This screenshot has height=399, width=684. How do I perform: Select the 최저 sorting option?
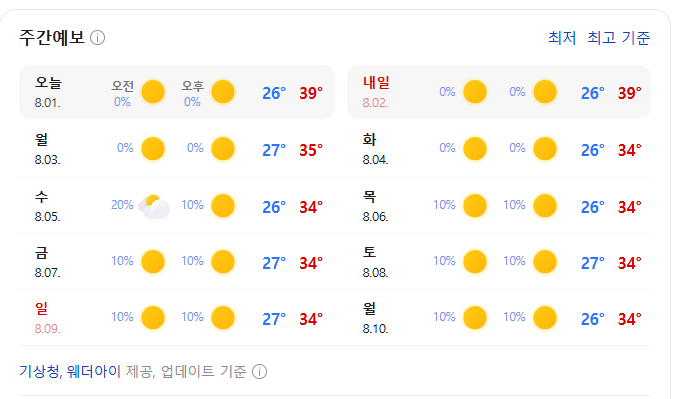(x=562, y=38)
